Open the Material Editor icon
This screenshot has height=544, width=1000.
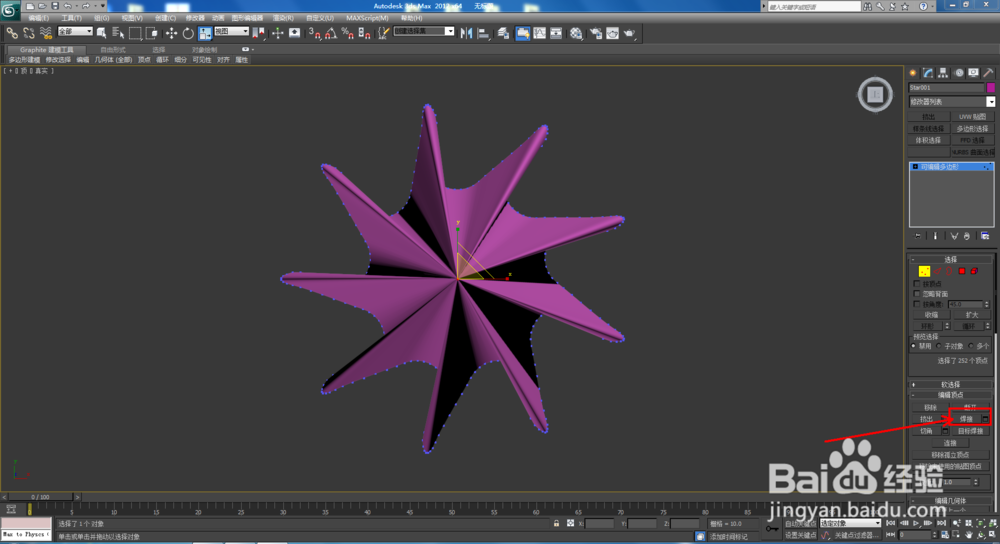click(x=577, y=33)
